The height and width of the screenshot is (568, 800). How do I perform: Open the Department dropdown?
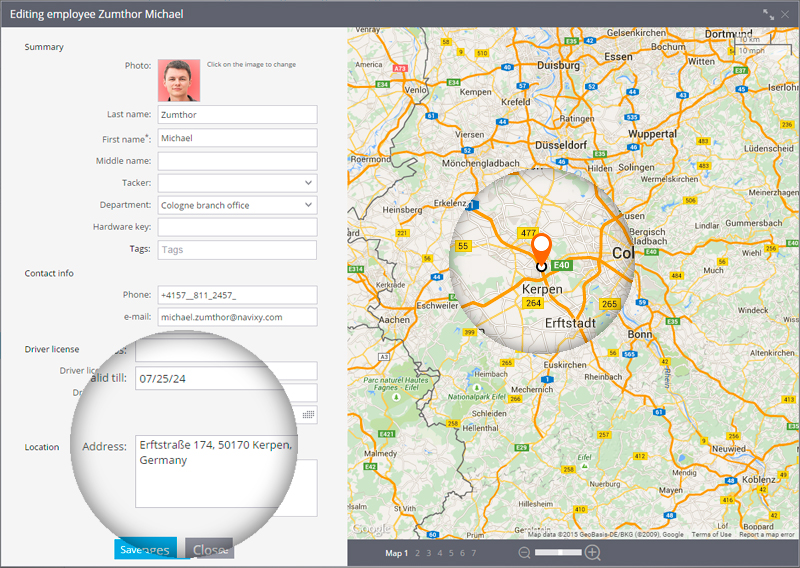tap(237, 205)
